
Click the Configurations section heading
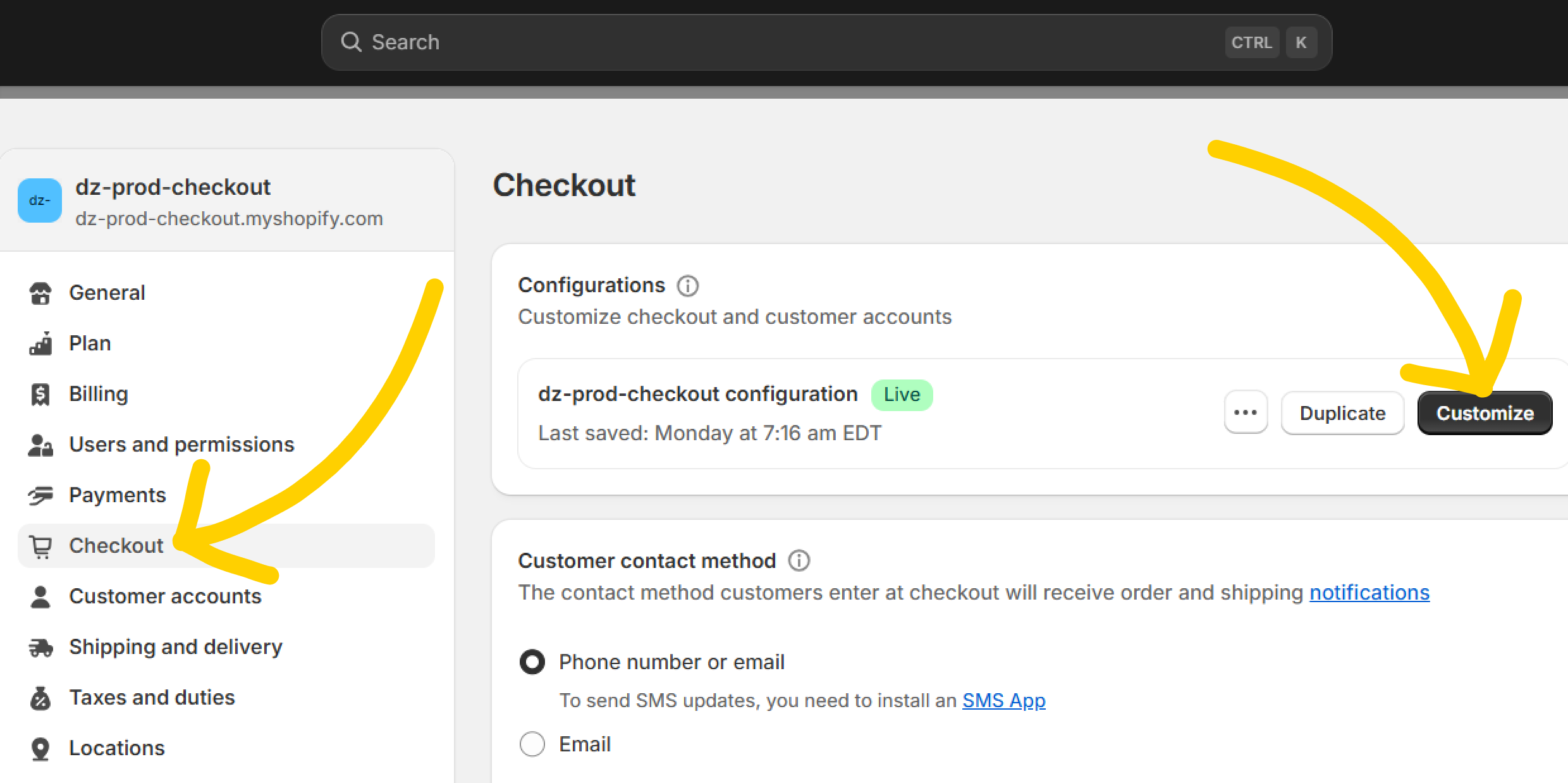coord(592,285)
